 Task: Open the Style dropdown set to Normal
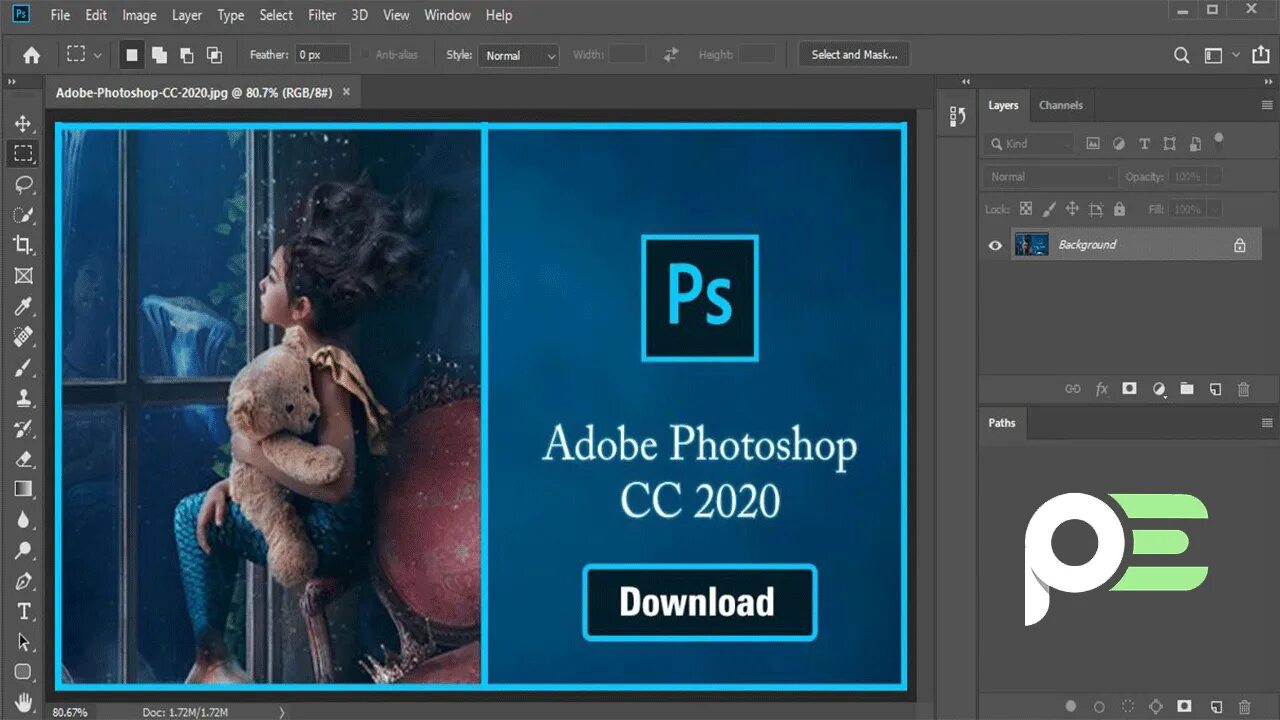[x=518, y=56]
